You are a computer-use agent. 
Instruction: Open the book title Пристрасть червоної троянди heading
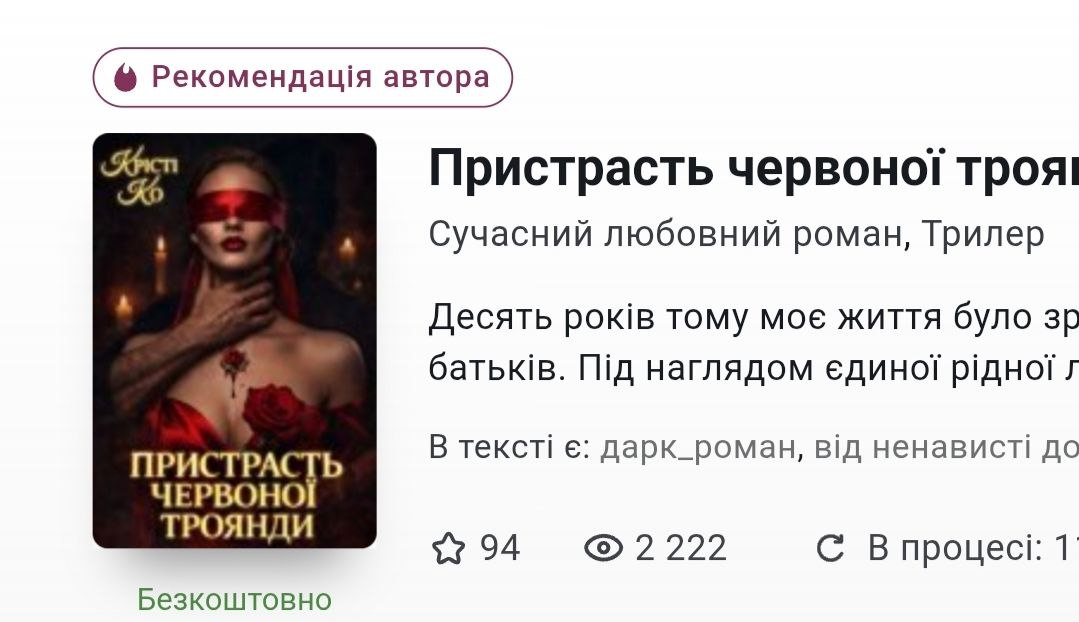tap(754, 168)
